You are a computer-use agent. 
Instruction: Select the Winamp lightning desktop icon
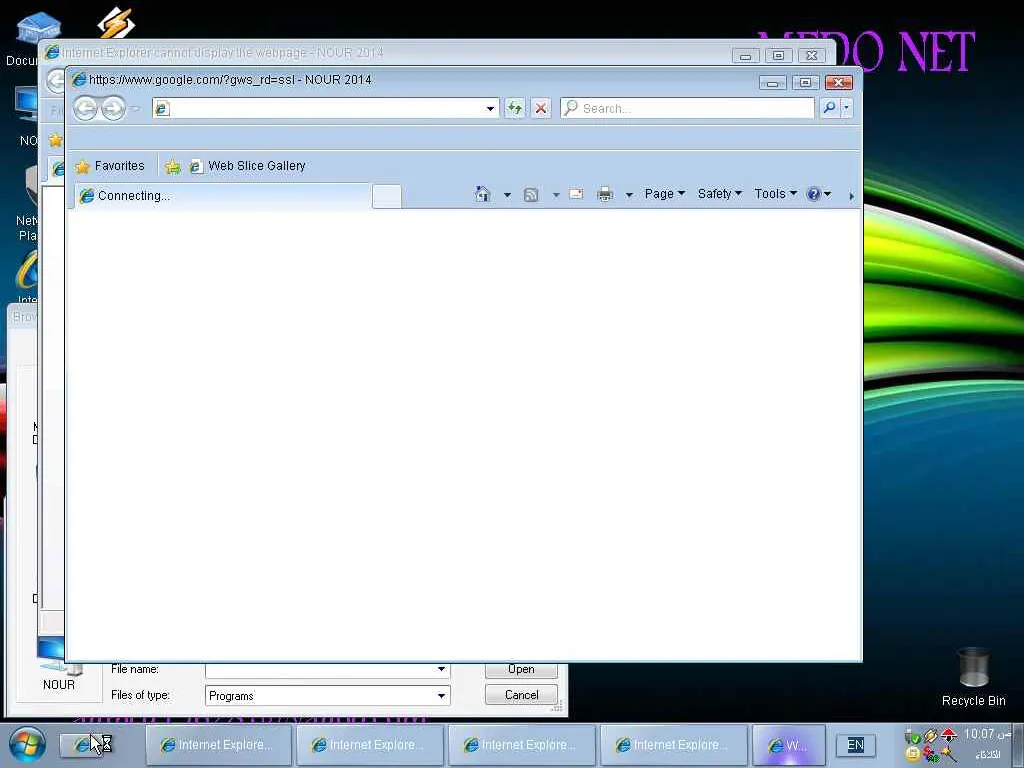116,23
